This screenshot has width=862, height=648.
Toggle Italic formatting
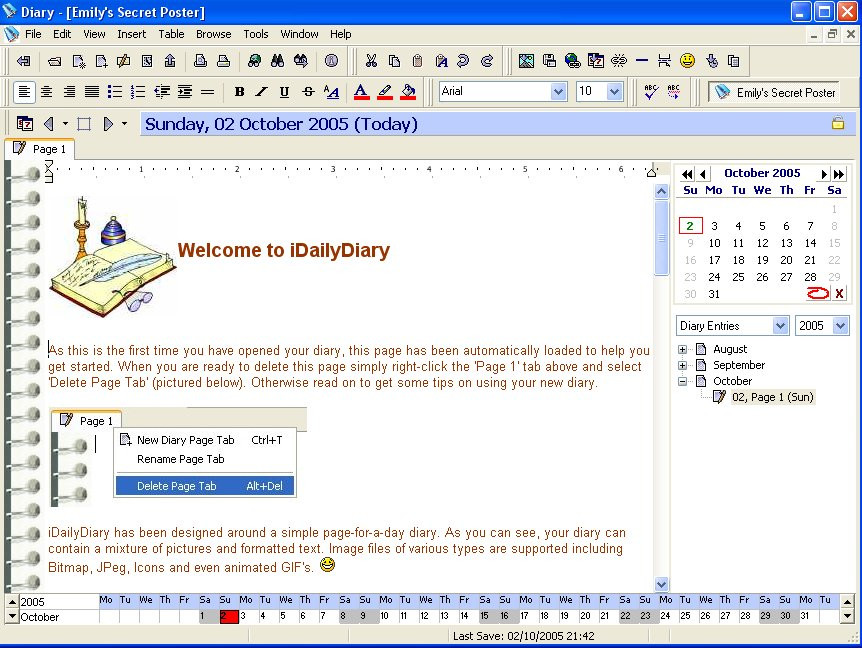click(262, 92)
